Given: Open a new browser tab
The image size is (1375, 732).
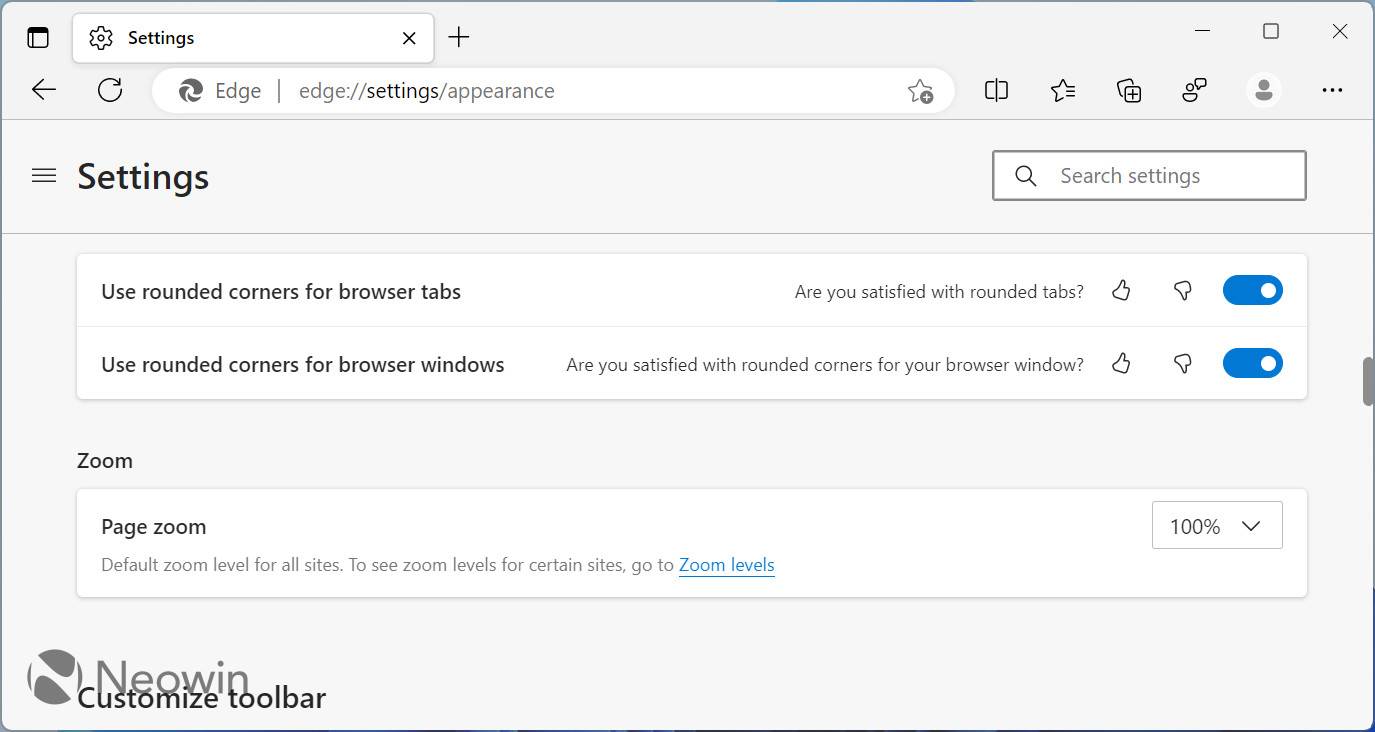Looking at the screenshot, I should click(458, 37).
